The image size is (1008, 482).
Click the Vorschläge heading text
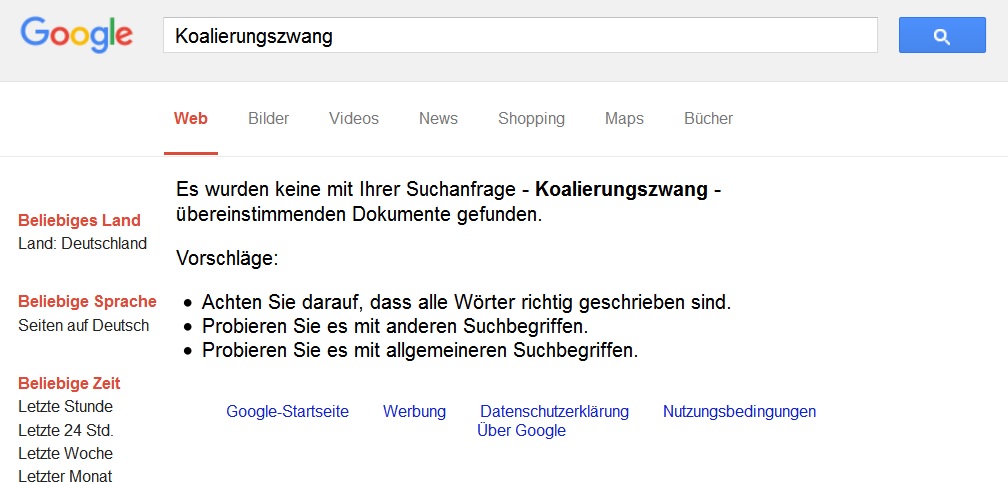227,259
